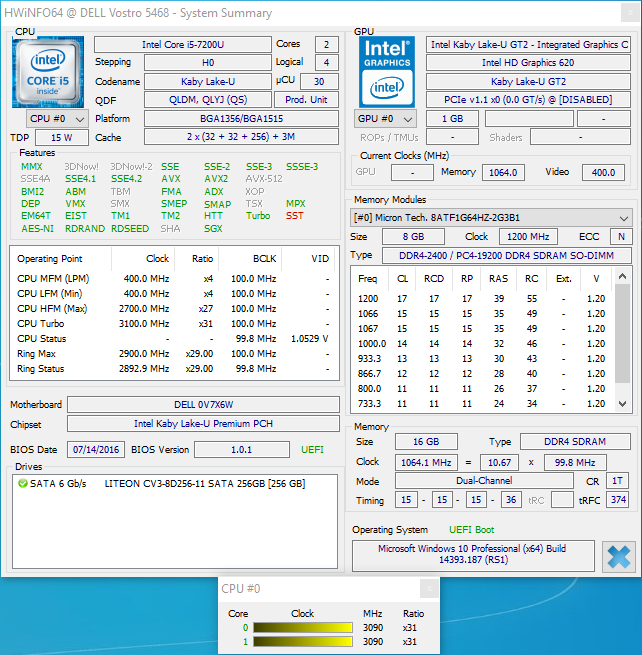Viewport: 642px width, 655px height.
Task: Click the red SST feature label
Action: click(x=295, y=216)
